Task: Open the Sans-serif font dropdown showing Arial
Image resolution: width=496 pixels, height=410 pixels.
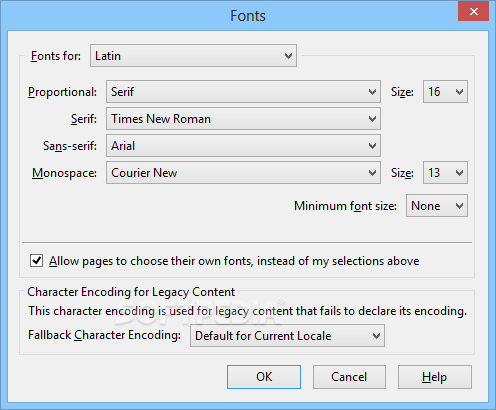Action: (x=243, y=145)
